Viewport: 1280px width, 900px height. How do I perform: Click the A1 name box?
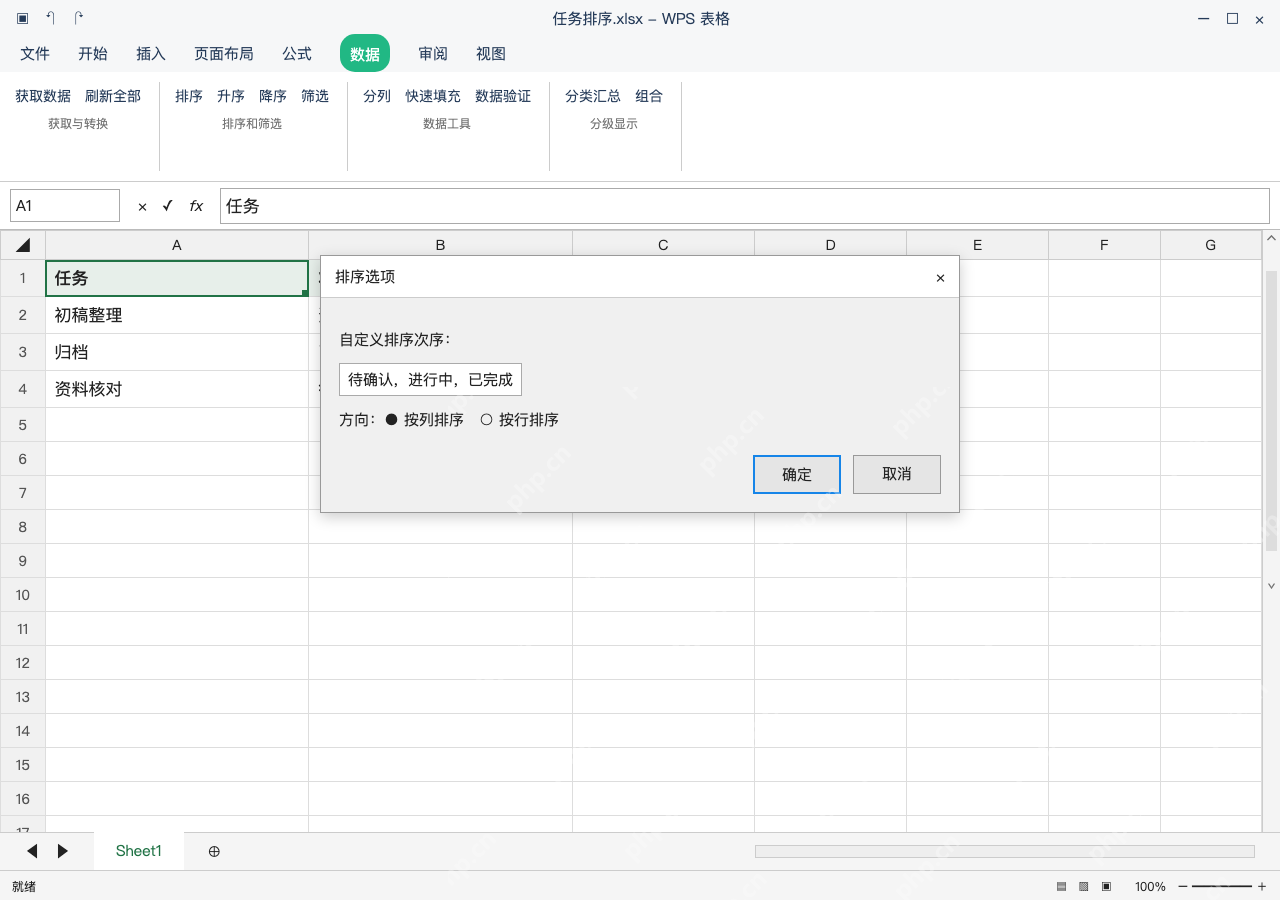65,206
